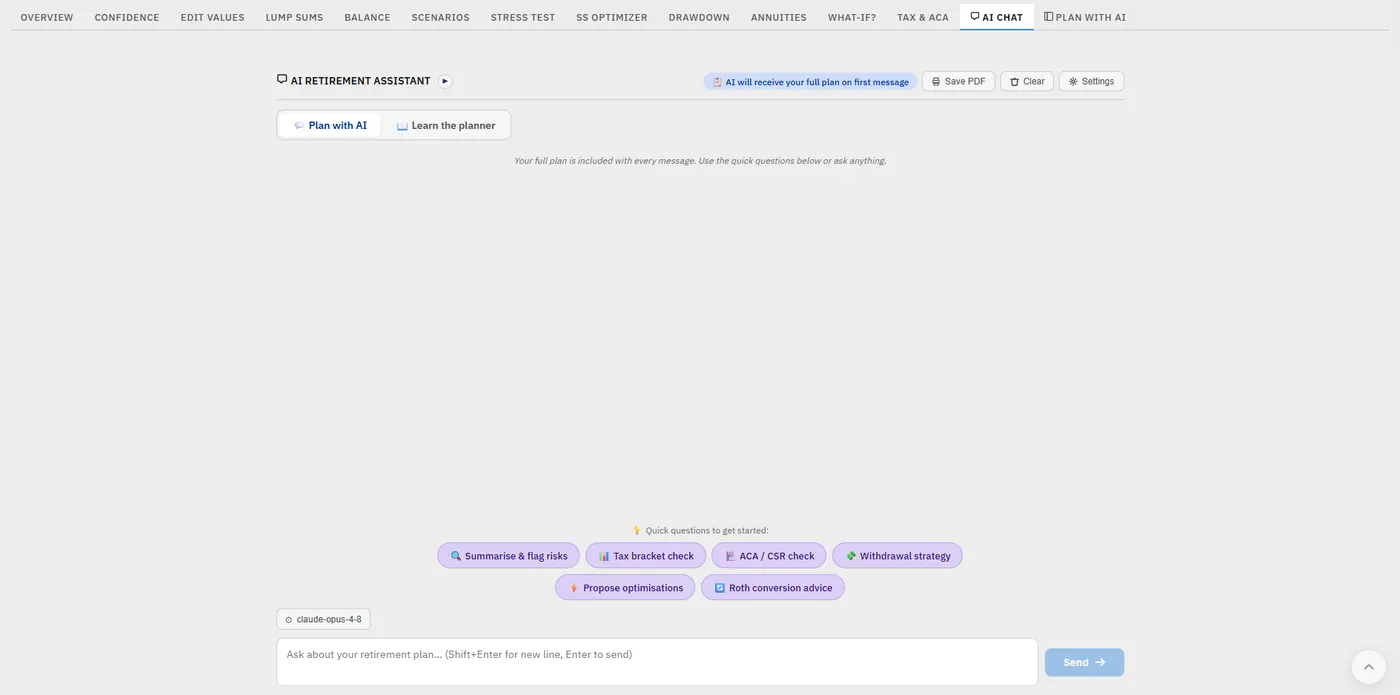Image resolution: width=1400 pixels, height=695 pixels.
Task: Click the Propose optimisations quick question
Action: tap(625, 588)
